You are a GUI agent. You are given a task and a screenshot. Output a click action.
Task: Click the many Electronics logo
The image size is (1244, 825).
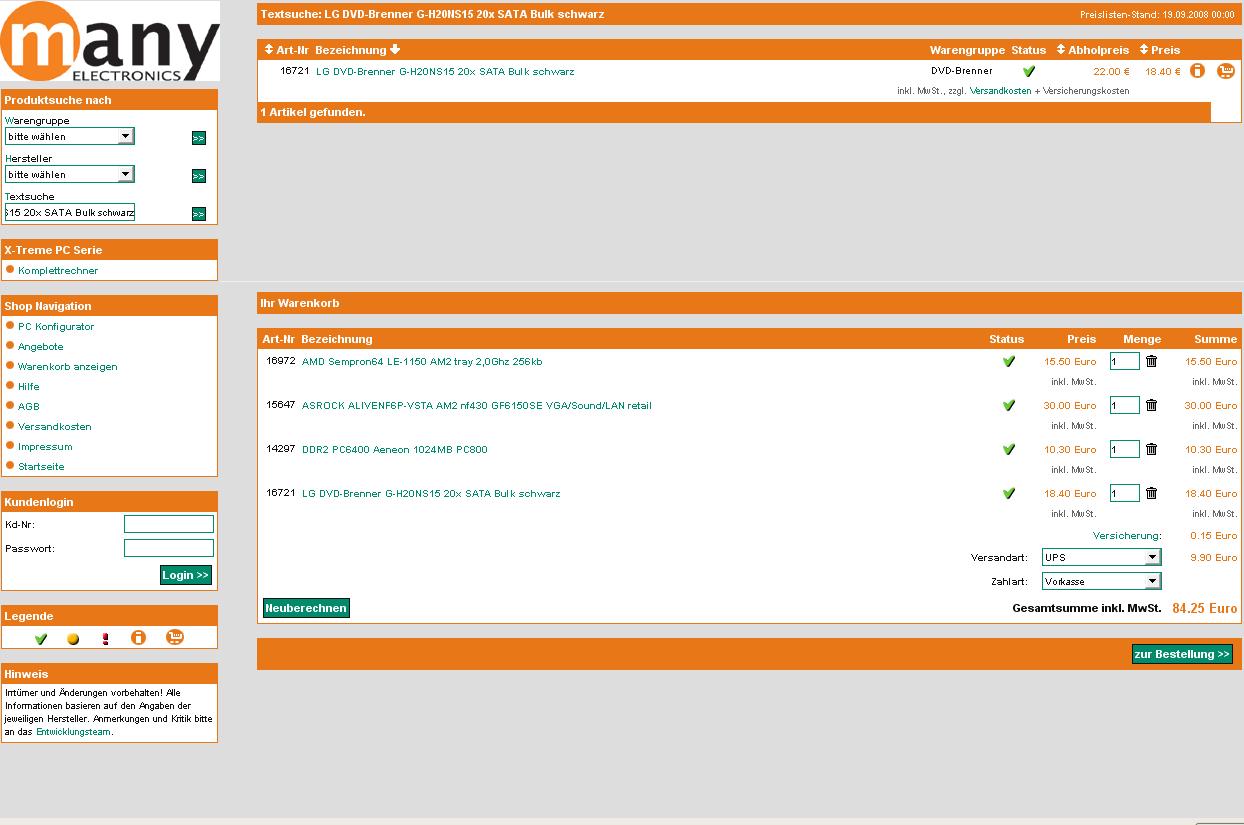pos(110,42)
